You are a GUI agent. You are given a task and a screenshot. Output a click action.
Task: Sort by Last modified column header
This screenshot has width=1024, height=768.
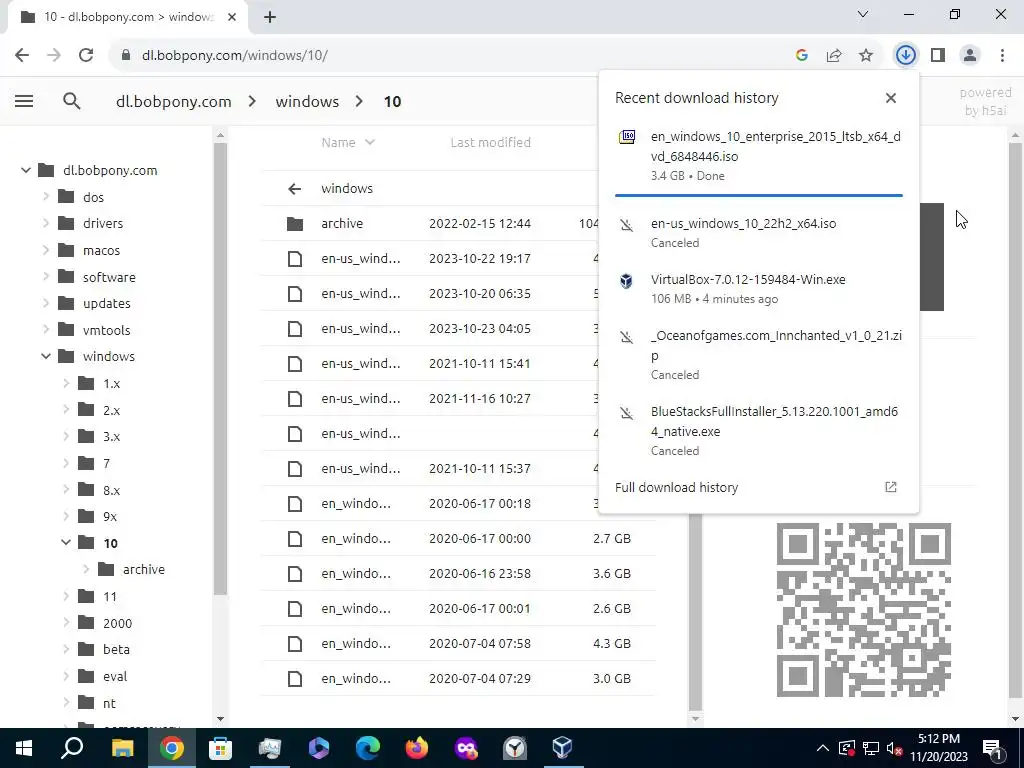490,142
